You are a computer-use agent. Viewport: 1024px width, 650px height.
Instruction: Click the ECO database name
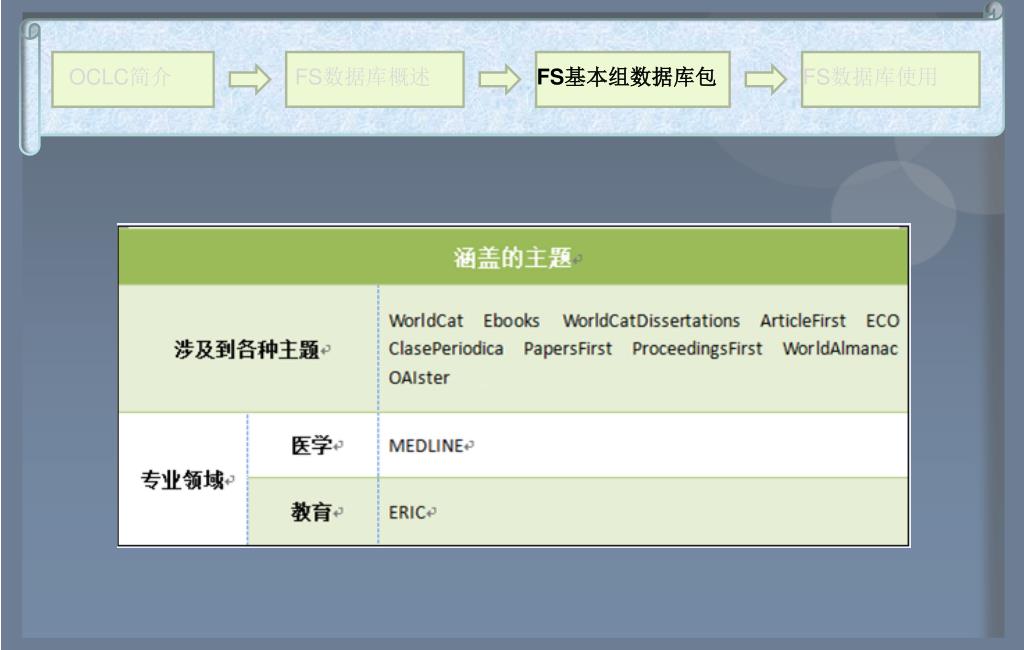882,321
